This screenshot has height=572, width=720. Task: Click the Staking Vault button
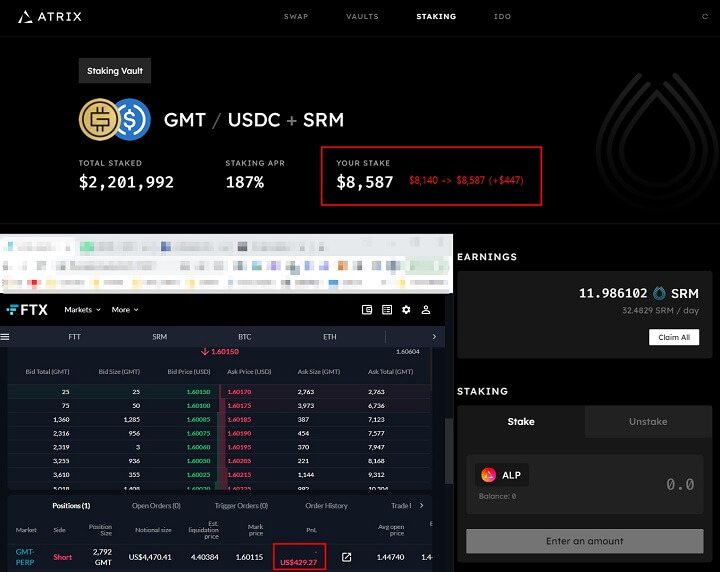115,71
